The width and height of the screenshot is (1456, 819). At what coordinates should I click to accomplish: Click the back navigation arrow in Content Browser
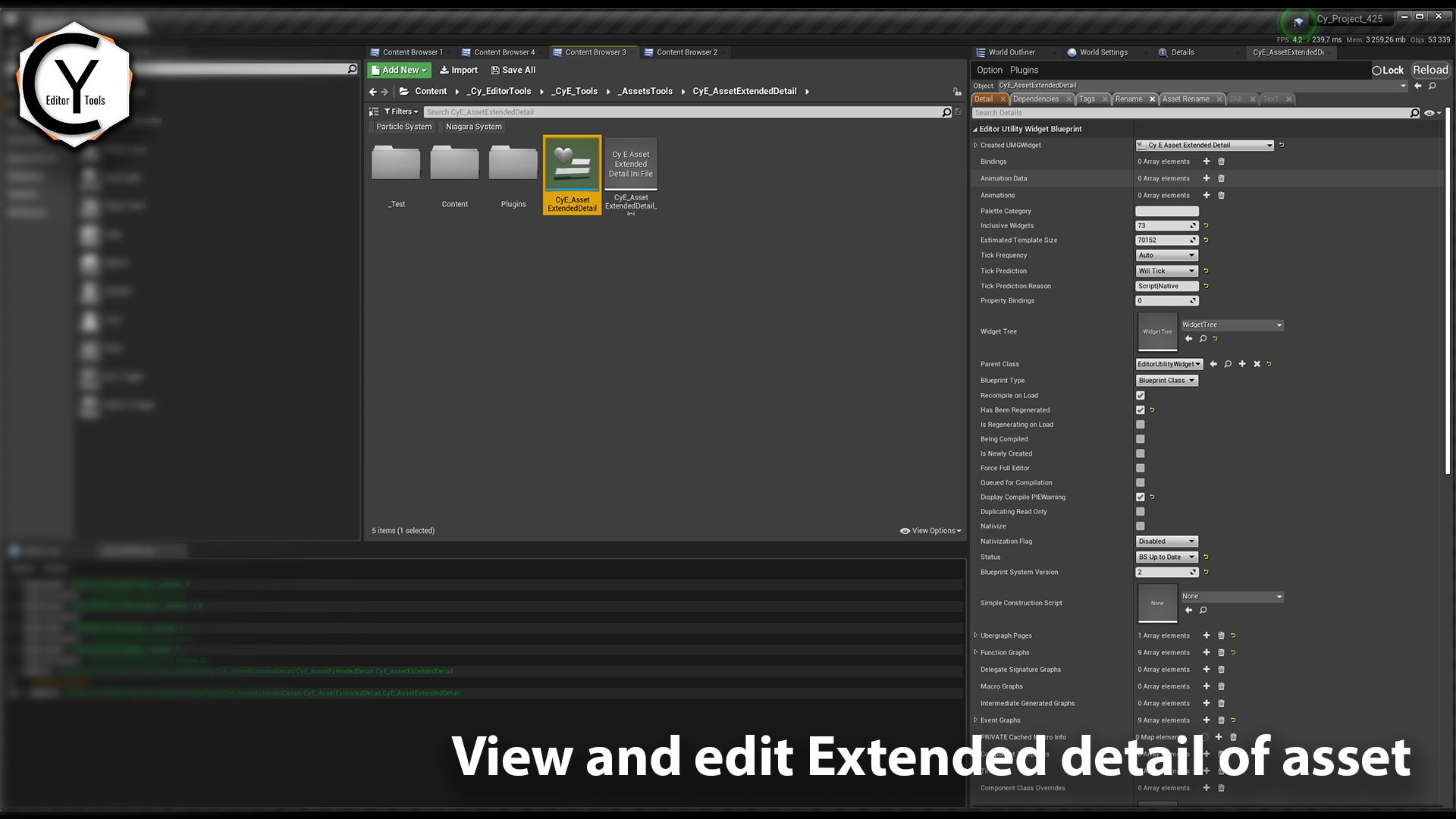[x=372, y=91]
